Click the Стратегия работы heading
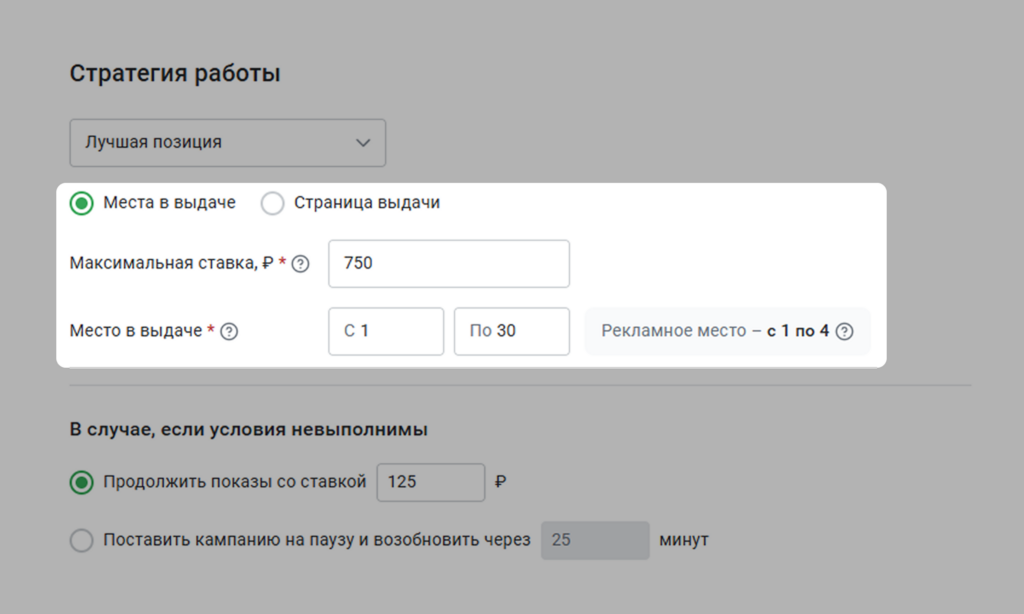Image resolution: width=1024 pixels, height=614 pixels. point(174,72)
